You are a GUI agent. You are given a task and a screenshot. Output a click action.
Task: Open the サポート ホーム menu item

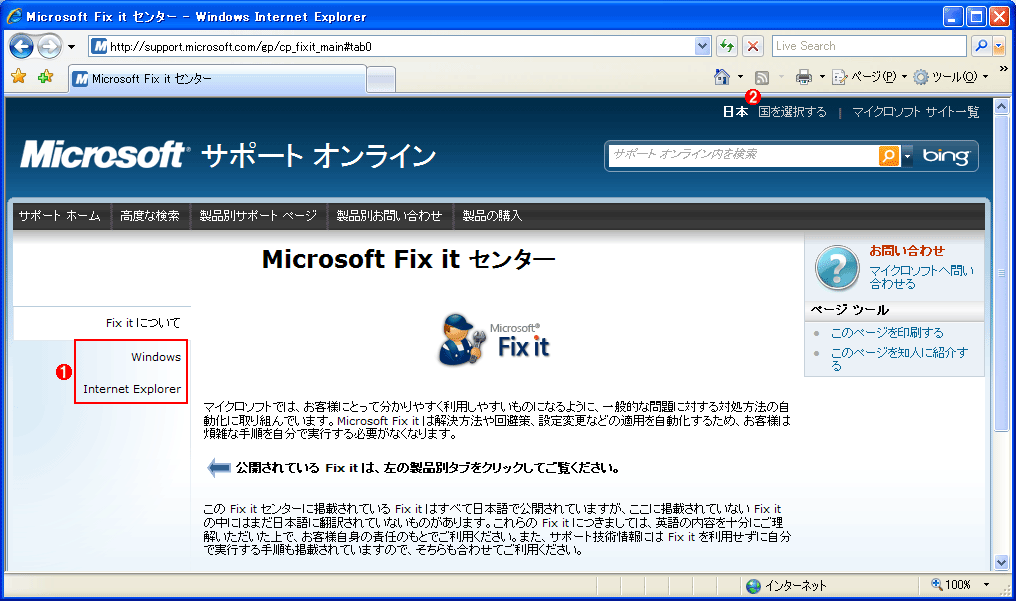tap(60, 216)
